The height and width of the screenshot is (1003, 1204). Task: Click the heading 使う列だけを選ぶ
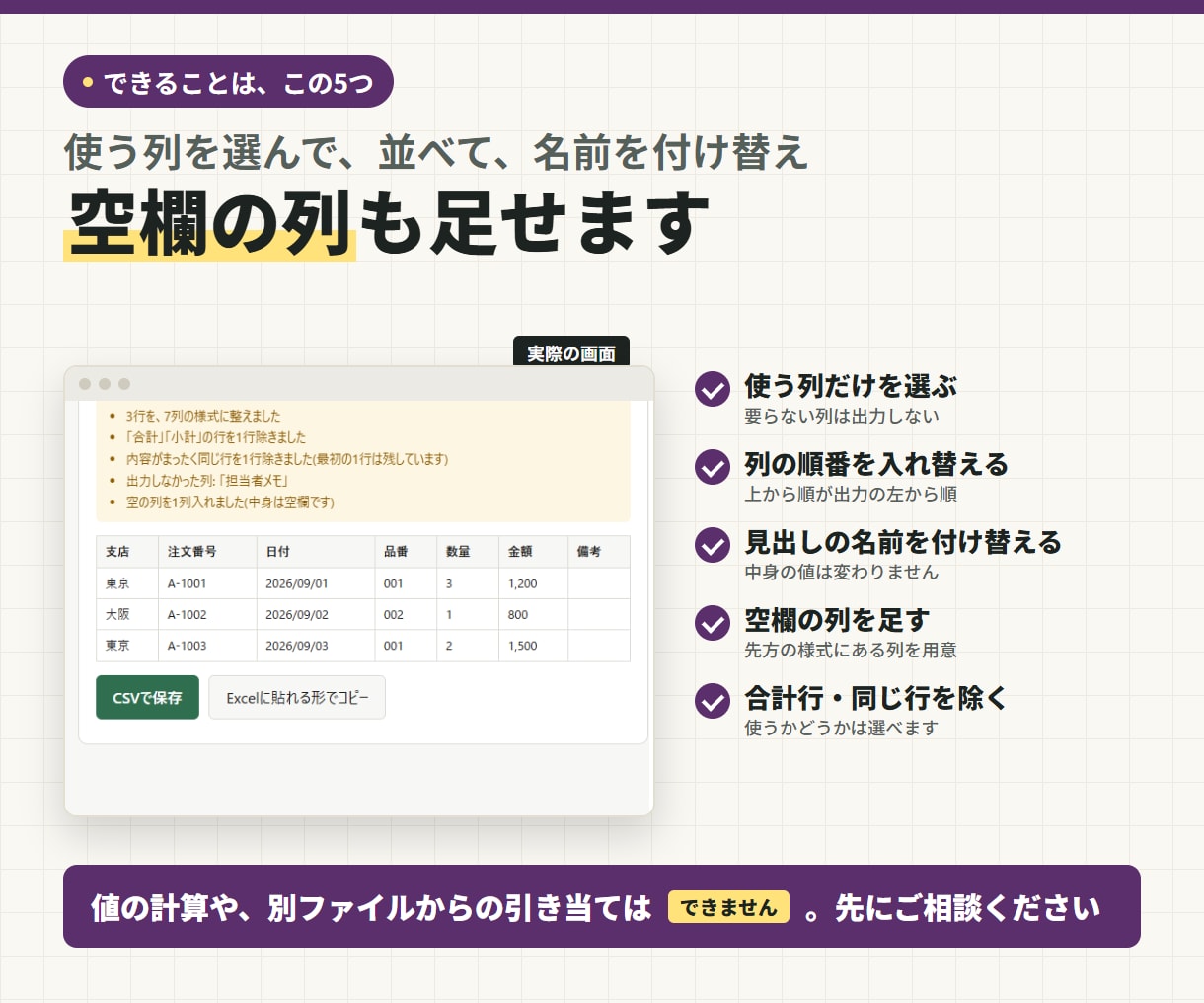click(851, 385)
